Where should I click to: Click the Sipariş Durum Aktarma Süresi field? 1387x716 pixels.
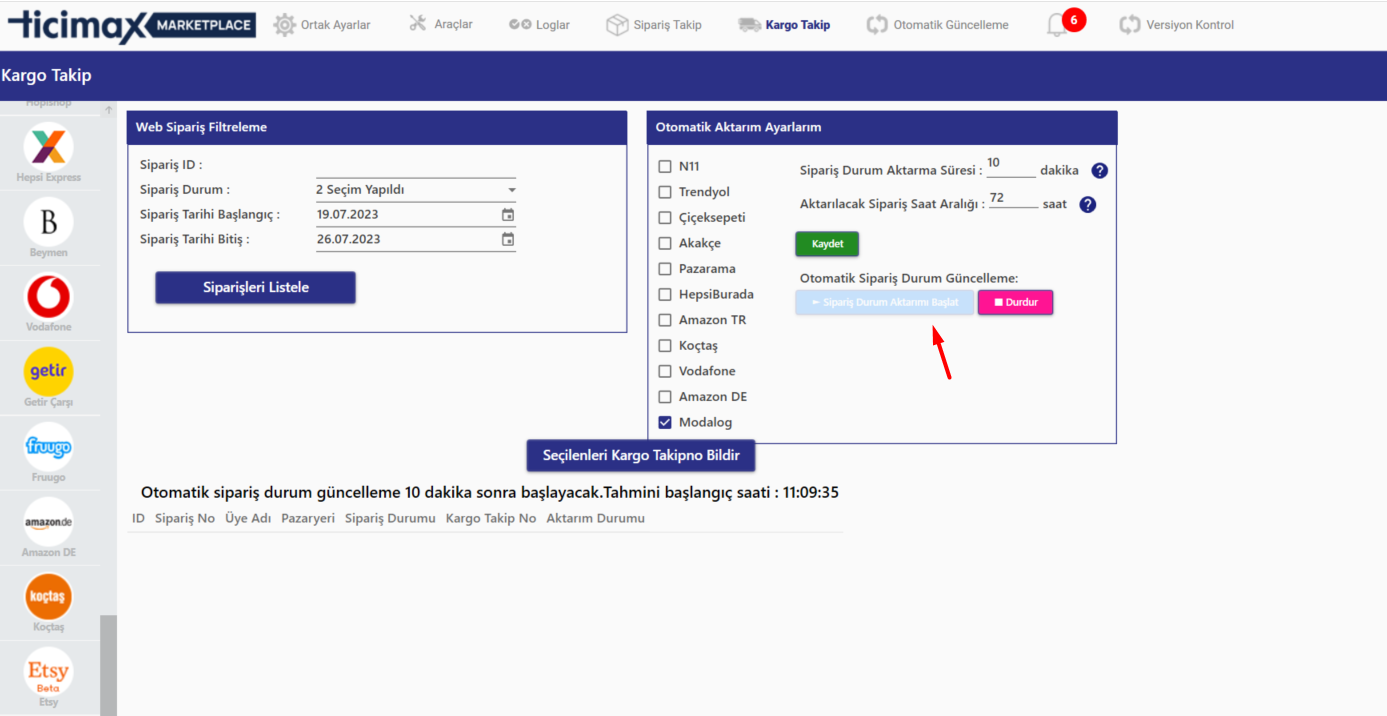coord(1011,166)
